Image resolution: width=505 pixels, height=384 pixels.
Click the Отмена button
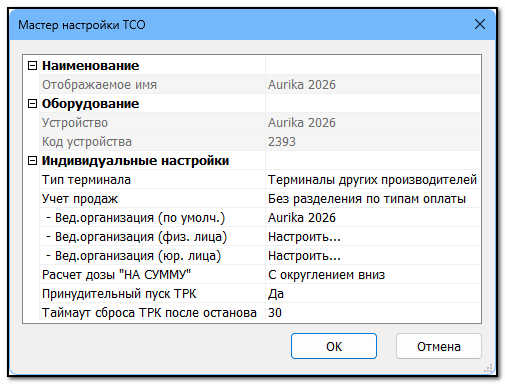[439, 346]
